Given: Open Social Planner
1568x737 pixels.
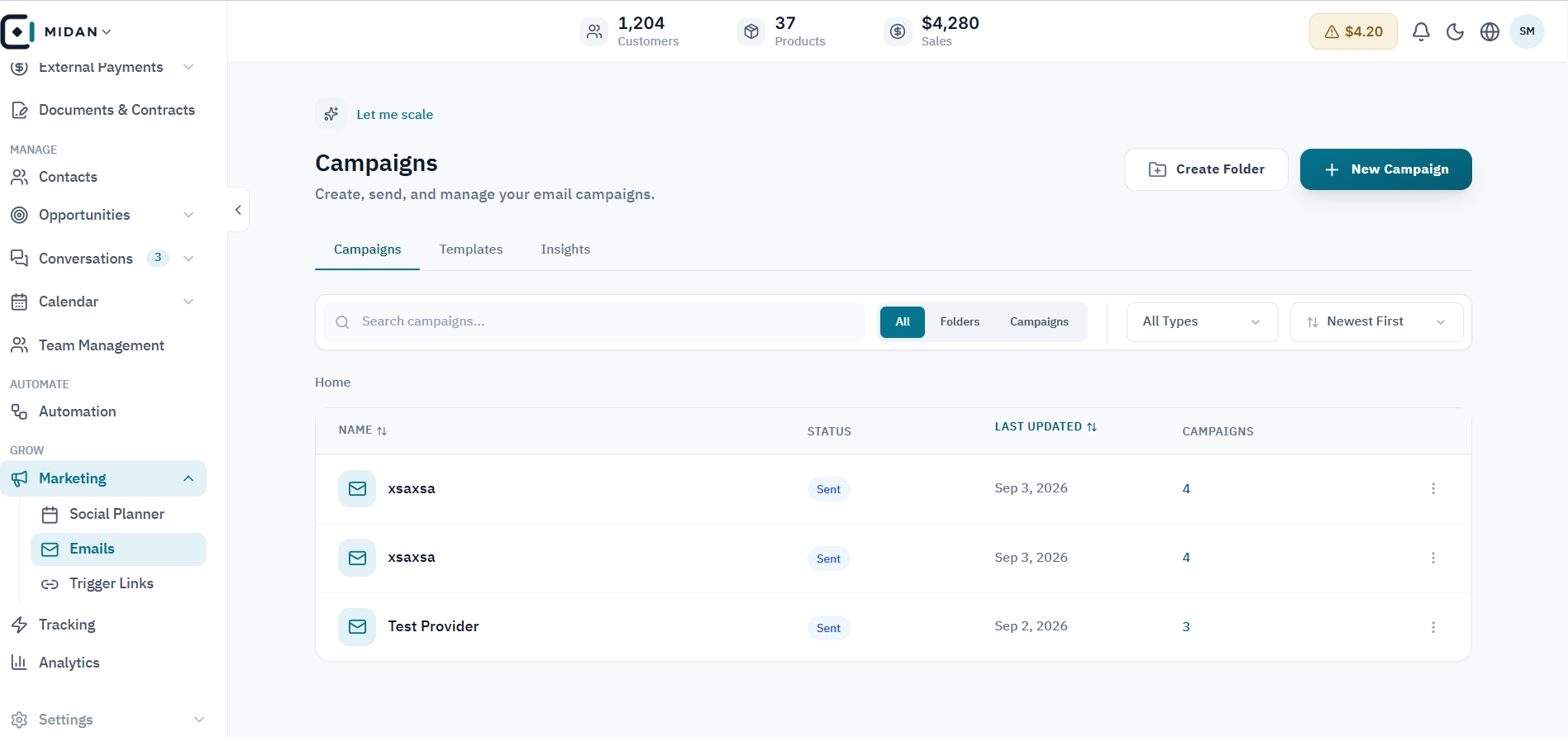Looking at the screenshot, I should (x=118, y=514).
